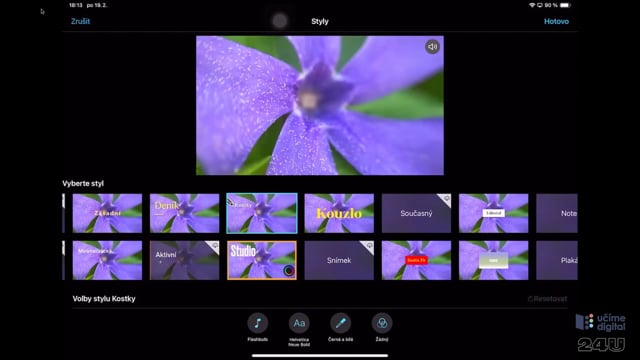Select the highlighted Kostky style thumbnail

pyautogui.click(x=262, y=213)
